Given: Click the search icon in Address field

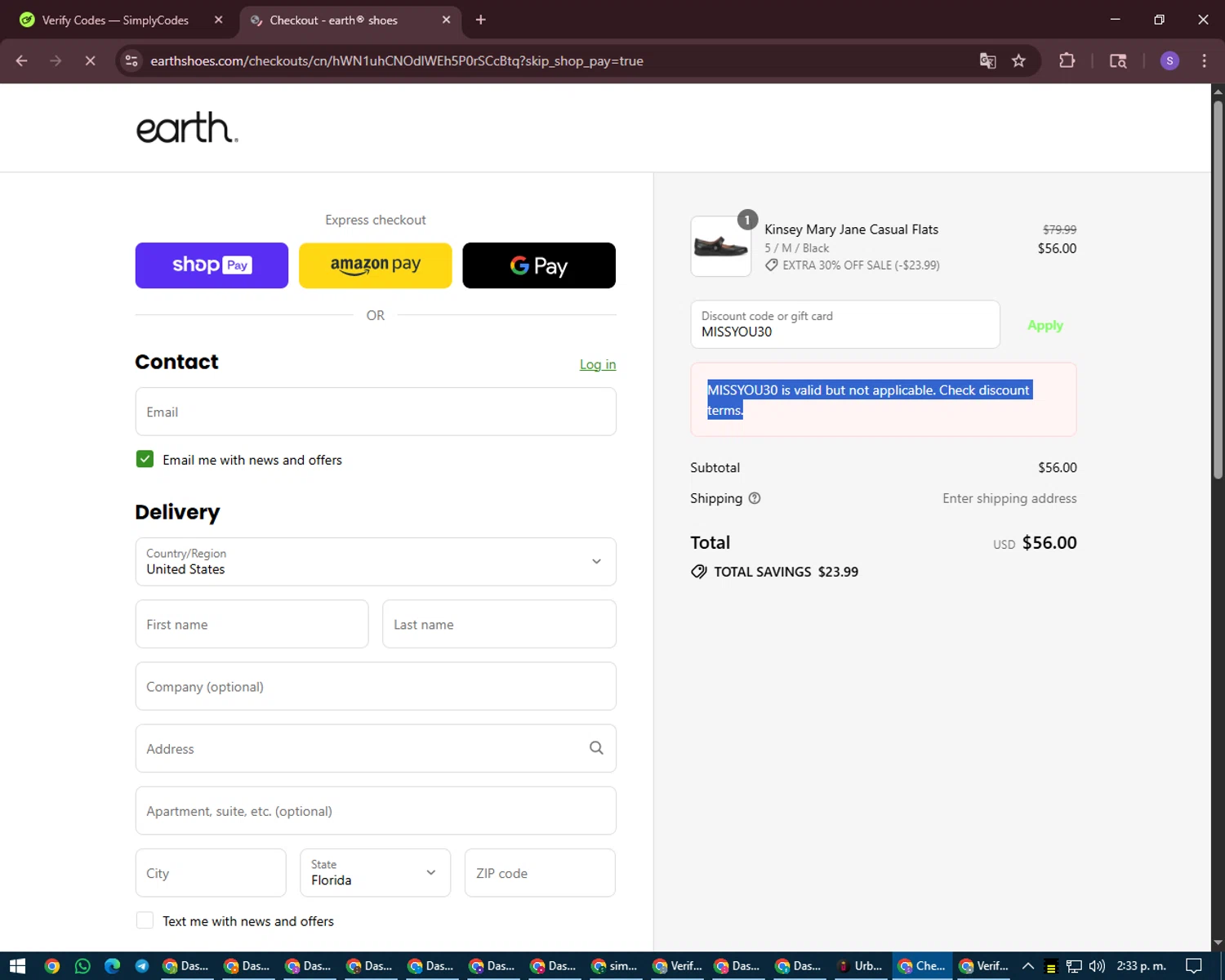Looking at the screenshot, I should 596,748.
